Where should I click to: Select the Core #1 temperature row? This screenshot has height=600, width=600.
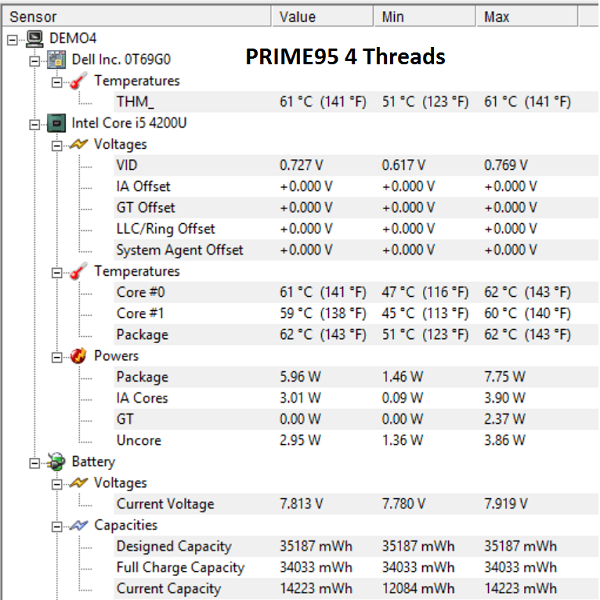coord(356,313)
